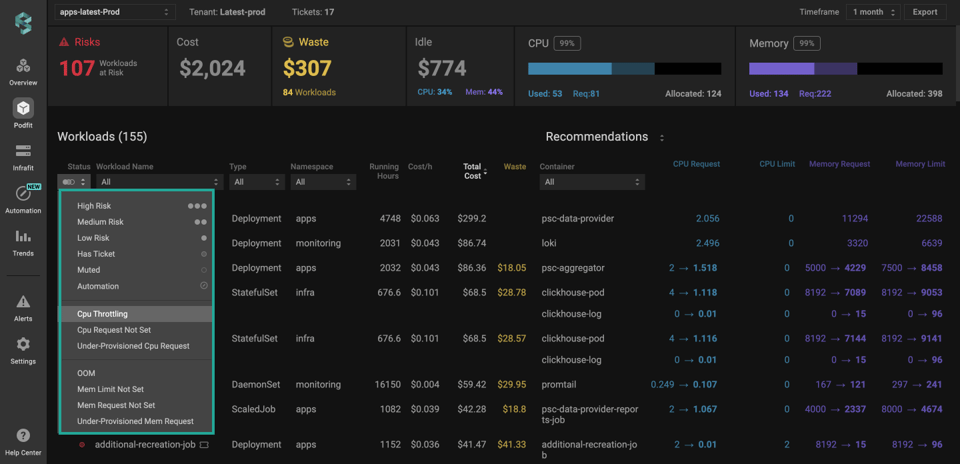Viewport: 960px width, 464px height.
Task: Click the additional-recreation-job workload name
Action: click(x=145, y=445)
